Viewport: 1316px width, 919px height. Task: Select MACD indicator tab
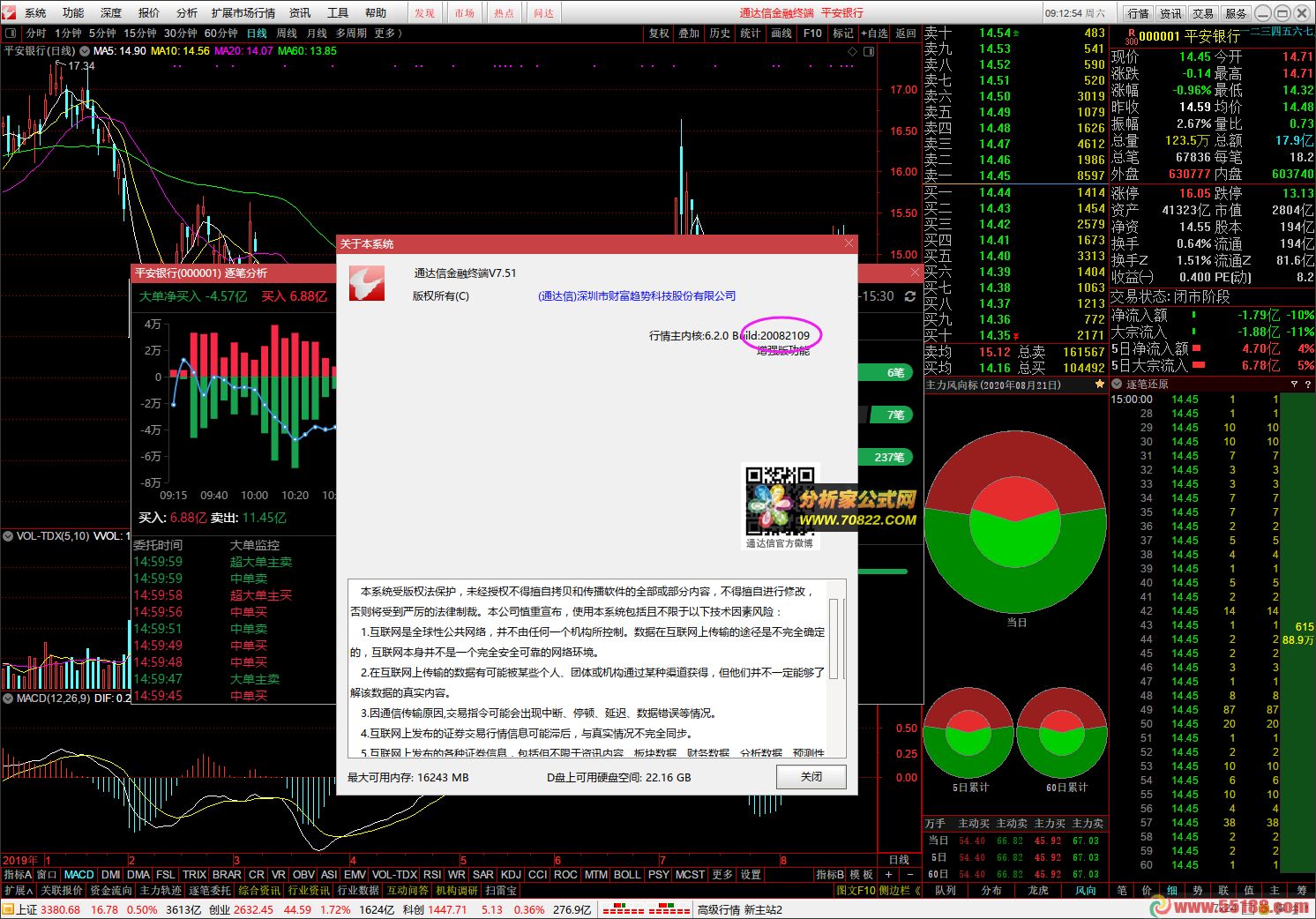tap(79, 875)
